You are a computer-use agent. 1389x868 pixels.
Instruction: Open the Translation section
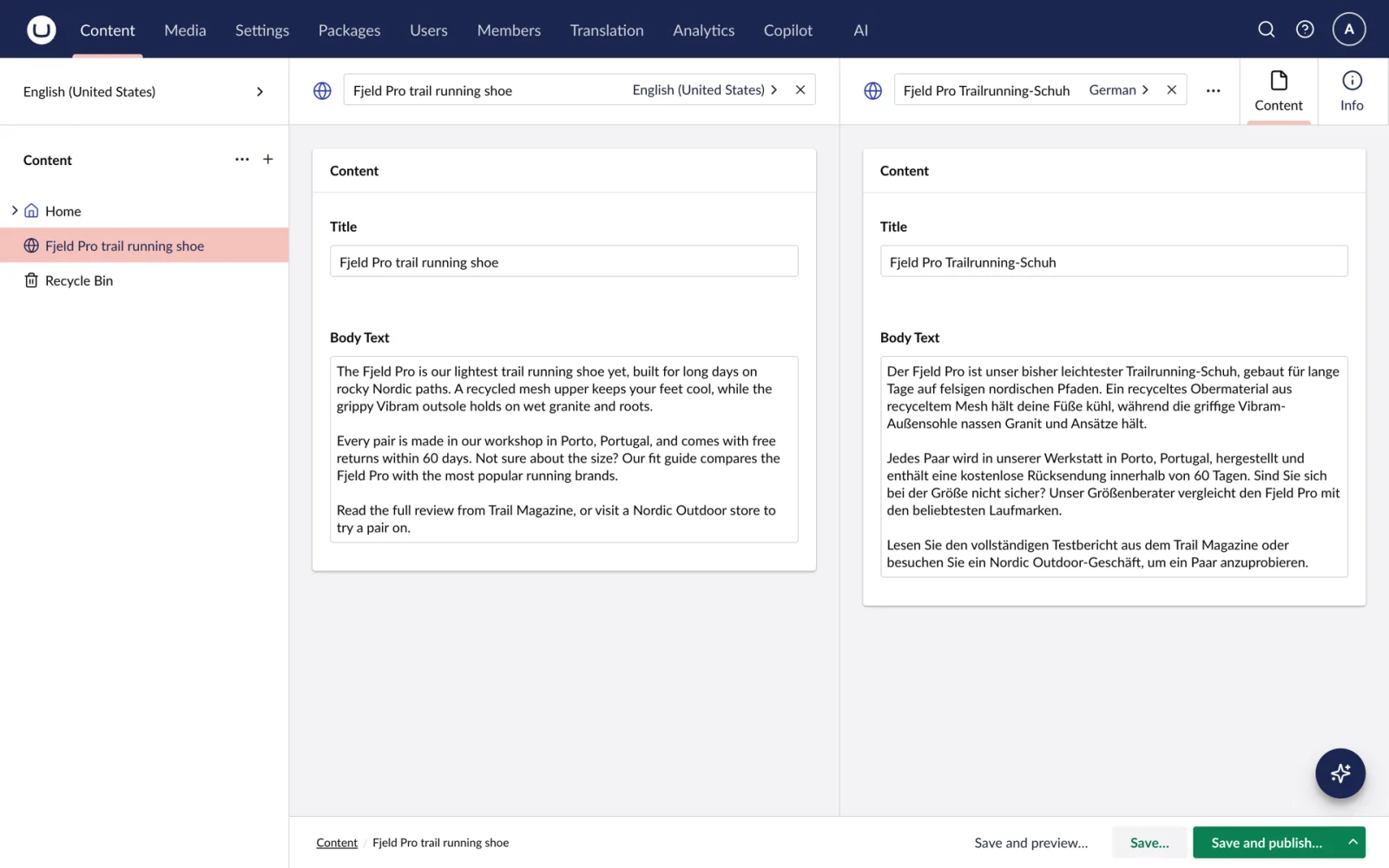point(607,30)
